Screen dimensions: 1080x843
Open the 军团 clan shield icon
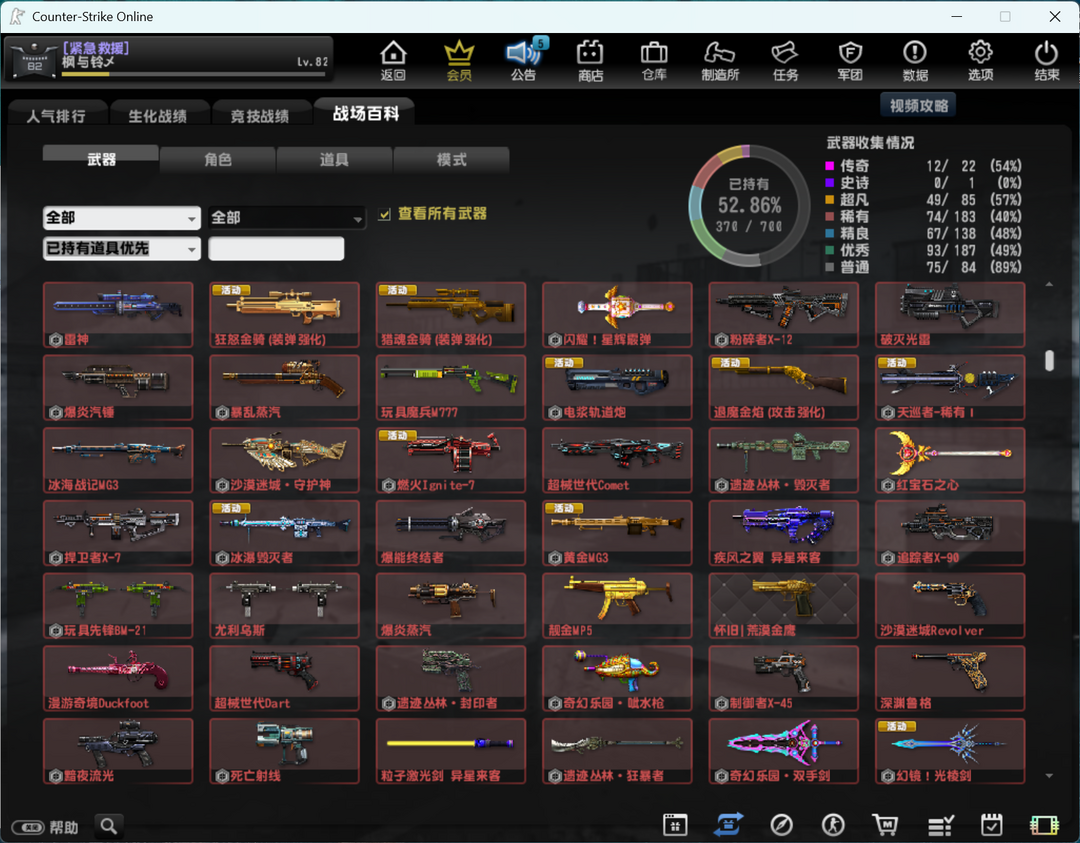click(850, 60)
